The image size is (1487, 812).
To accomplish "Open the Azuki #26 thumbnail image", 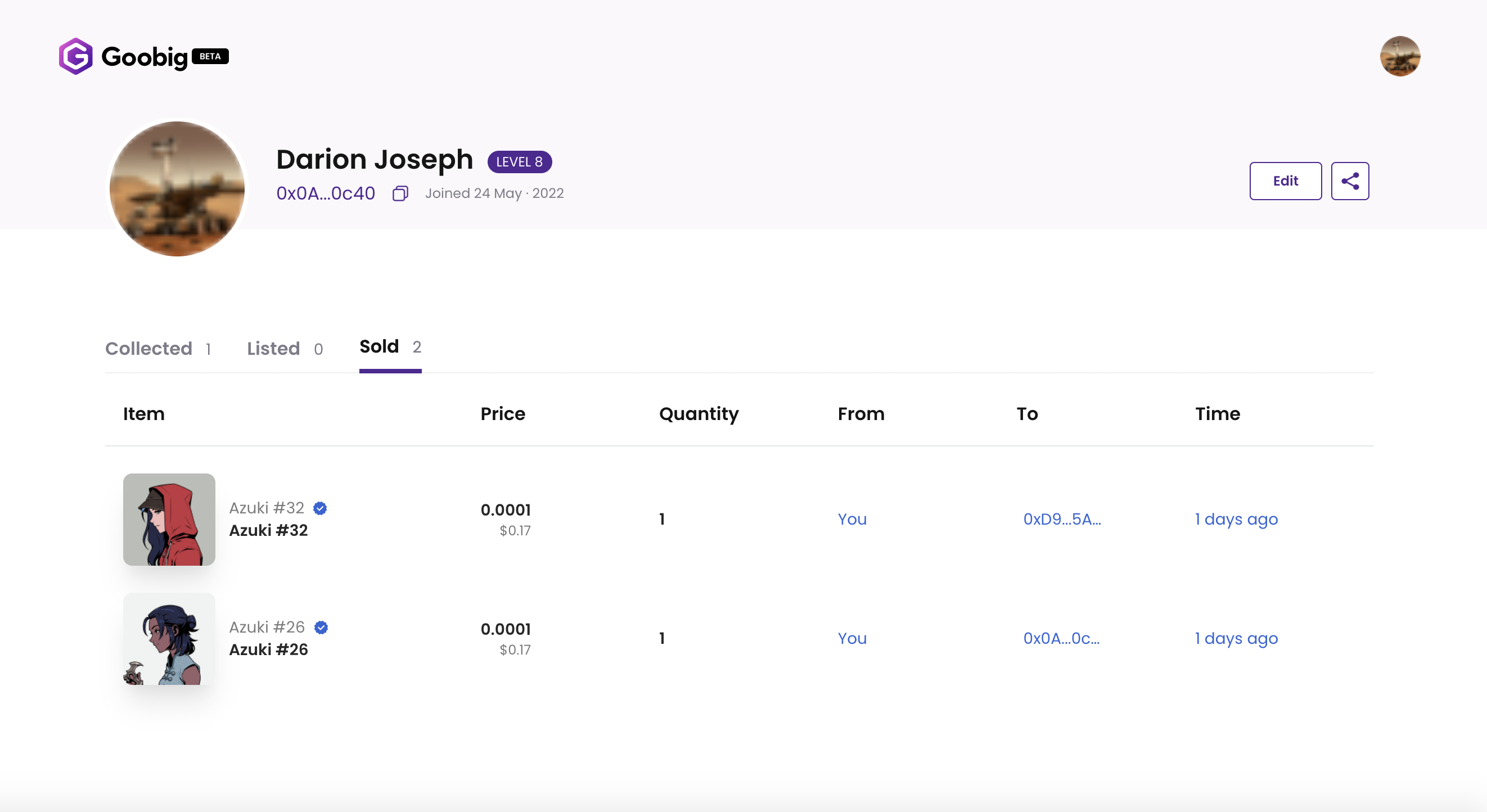I will tap(169, 638).
